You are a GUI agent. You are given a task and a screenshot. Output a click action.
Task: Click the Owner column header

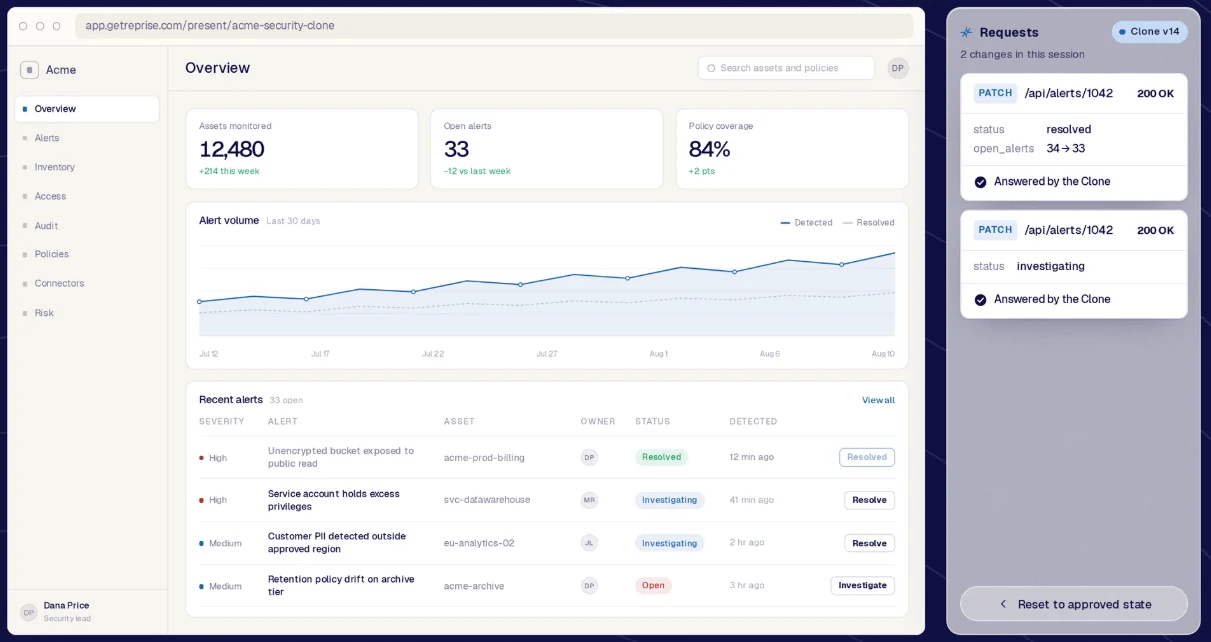598,422
